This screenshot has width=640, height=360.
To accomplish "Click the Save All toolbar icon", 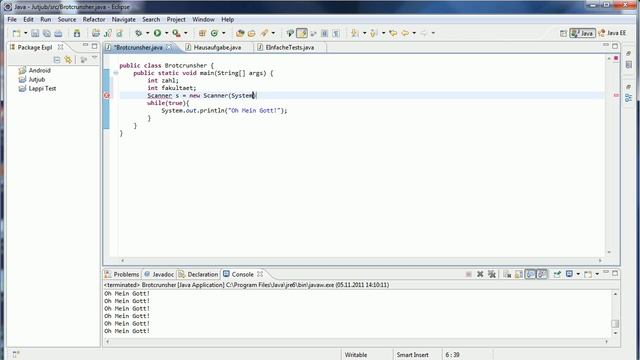I will pyautogui.click(x=47, y=33).
